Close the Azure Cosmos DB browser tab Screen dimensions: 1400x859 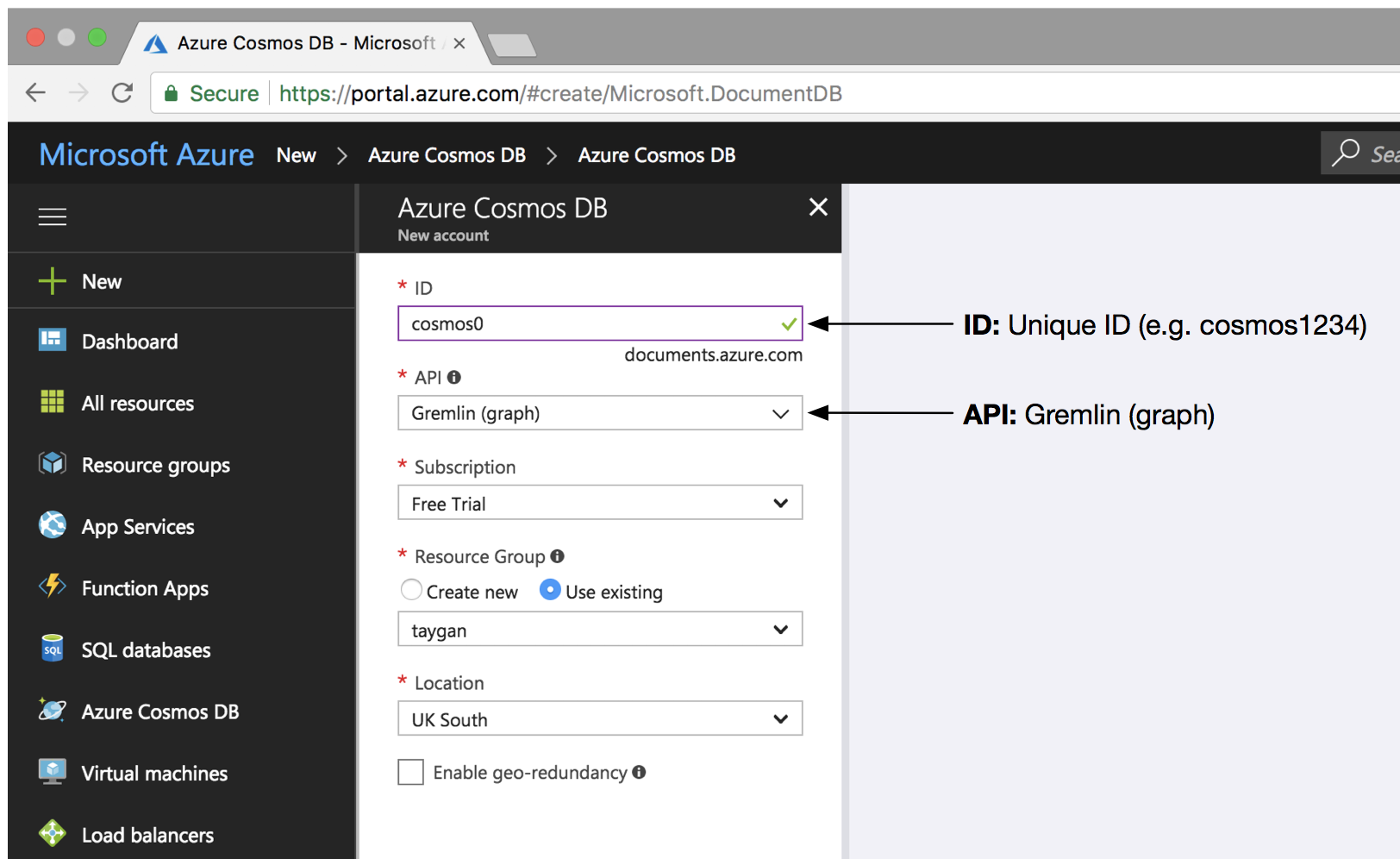[459, 43]
